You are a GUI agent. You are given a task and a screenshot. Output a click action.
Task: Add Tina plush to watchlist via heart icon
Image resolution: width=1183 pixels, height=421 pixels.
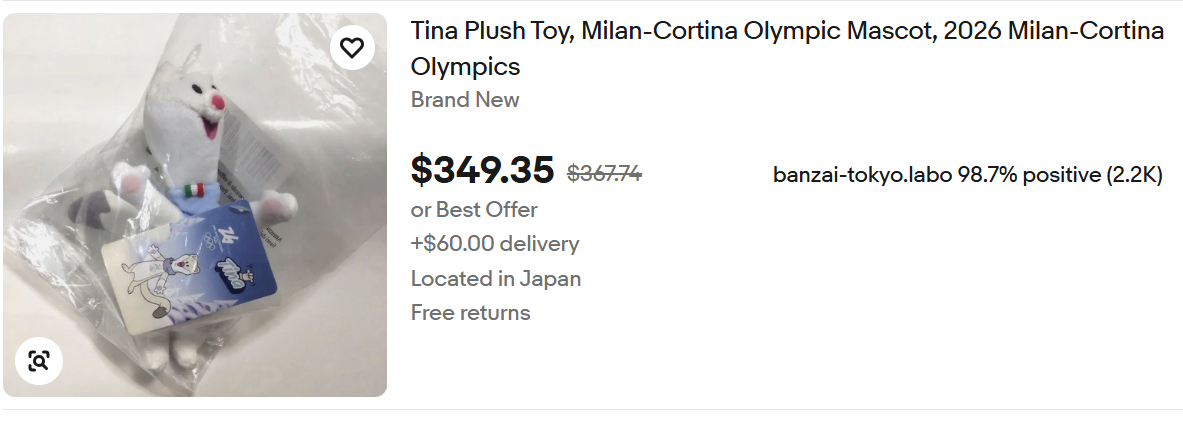point(351,47)
